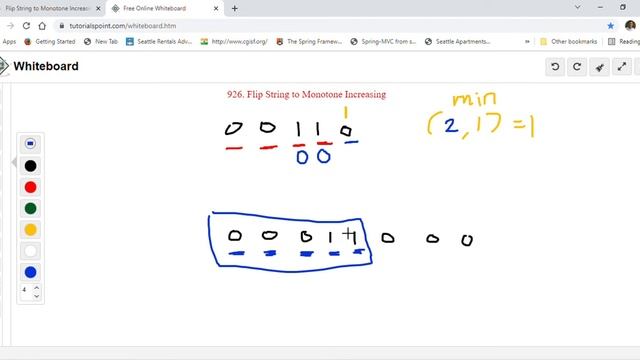Open the Spring-MVC bookmark

[383, 42]
